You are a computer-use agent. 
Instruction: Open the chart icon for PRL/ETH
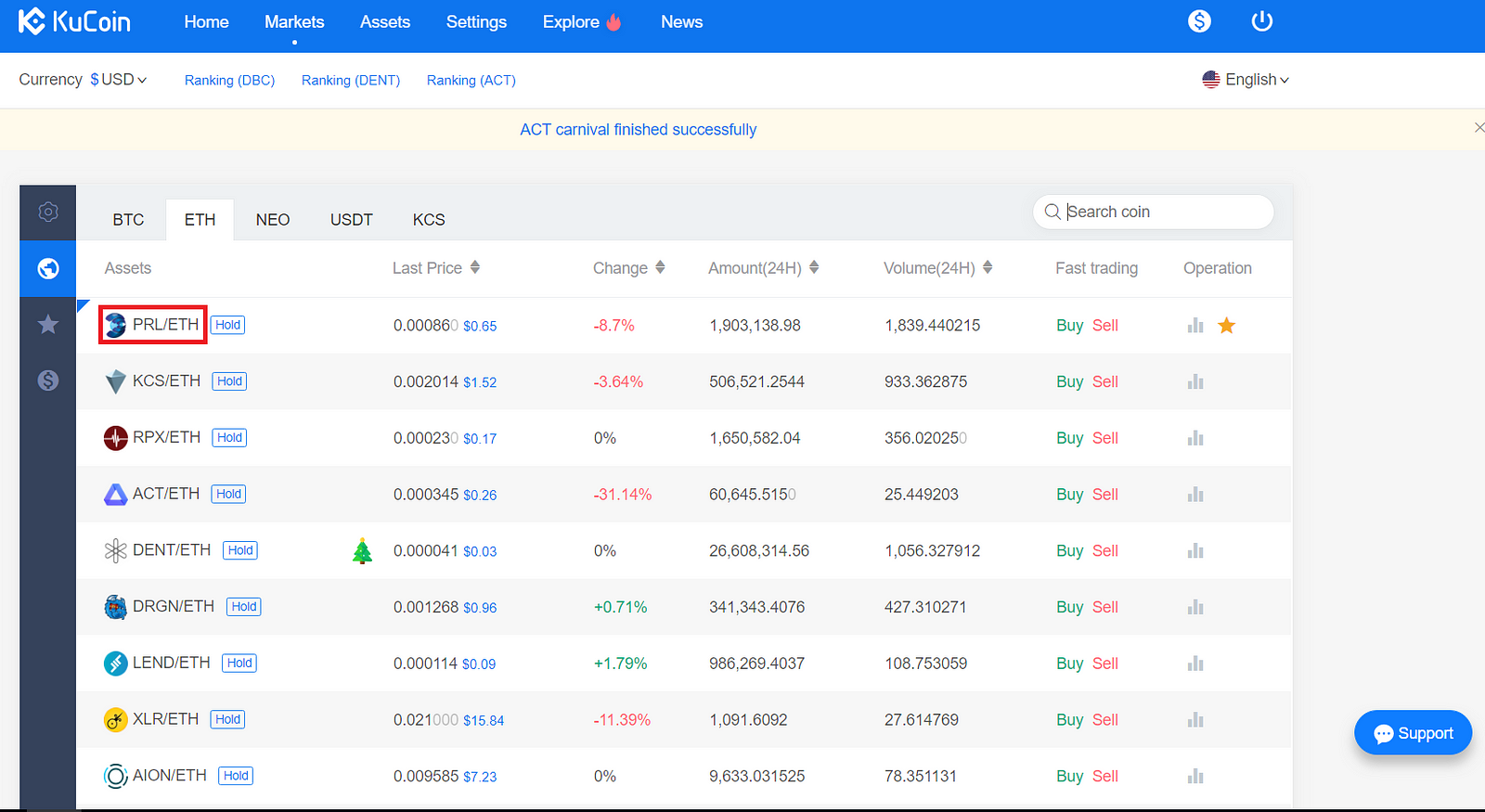[x=1195, y=326]
